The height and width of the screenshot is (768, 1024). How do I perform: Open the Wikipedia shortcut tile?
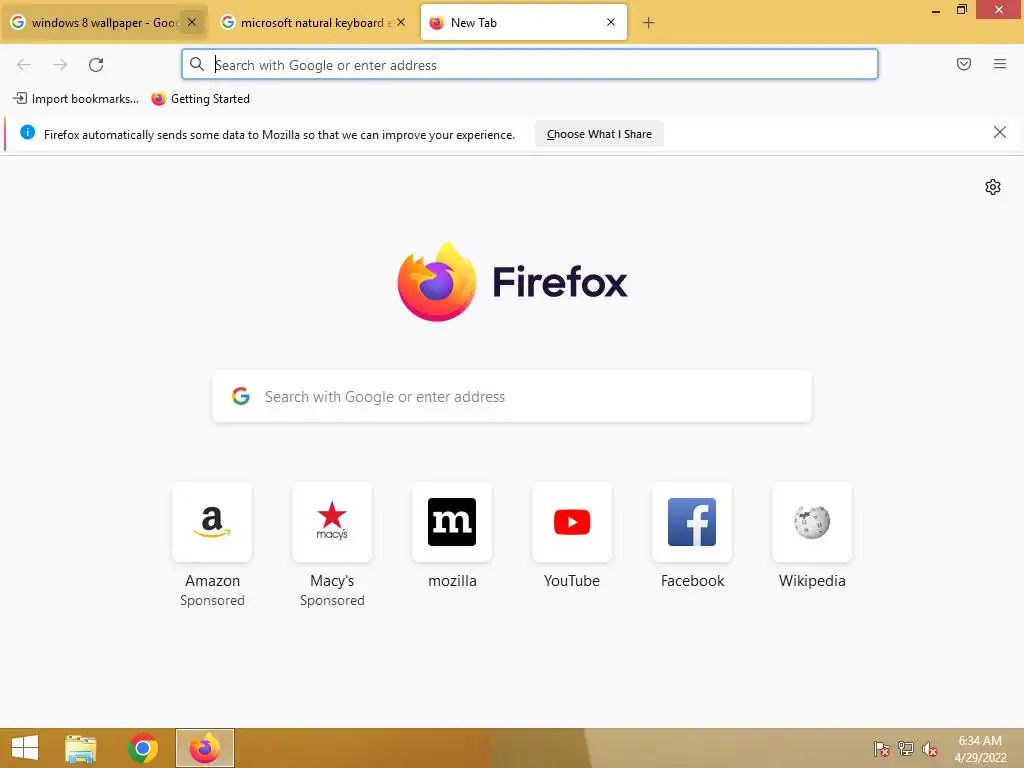click(812, 522)
